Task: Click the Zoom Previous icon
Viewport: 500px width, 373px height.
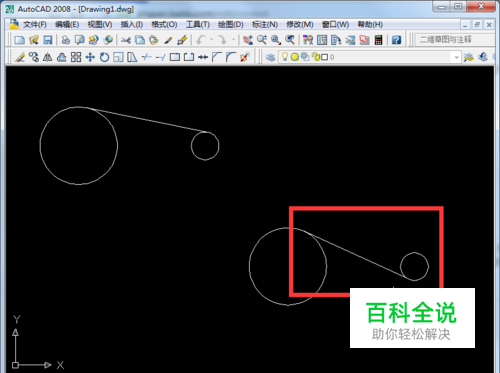Action: (x=290, y=40)
